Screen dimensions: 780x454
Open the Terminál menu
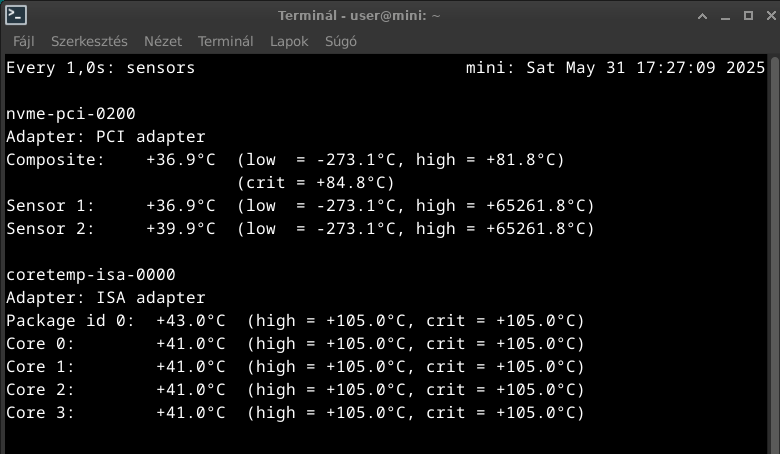[225, 41]
